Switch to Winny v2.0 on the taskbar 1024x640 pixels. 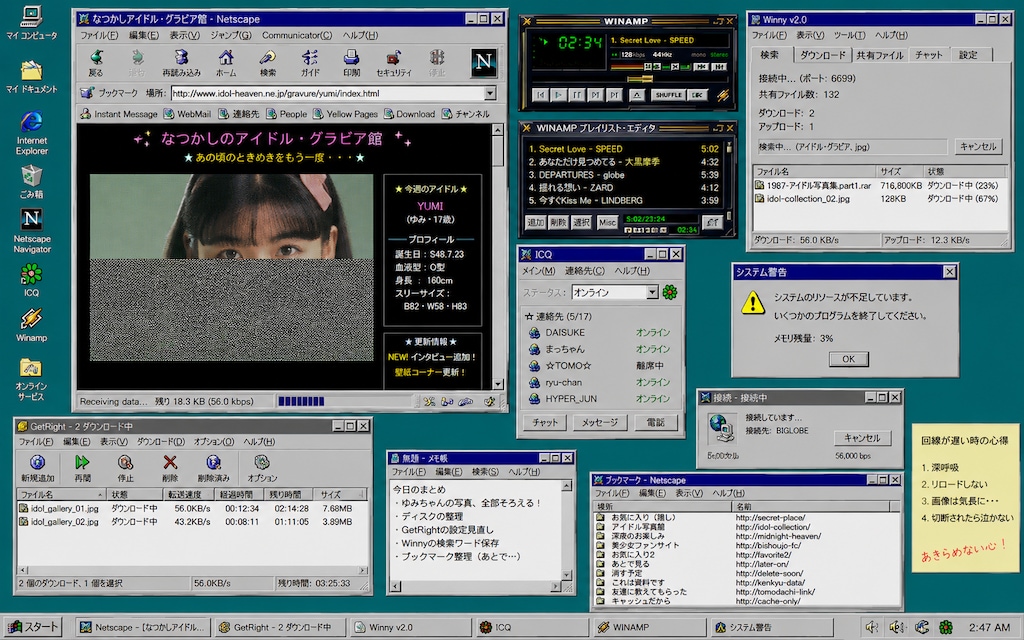(x=411, y=628)
